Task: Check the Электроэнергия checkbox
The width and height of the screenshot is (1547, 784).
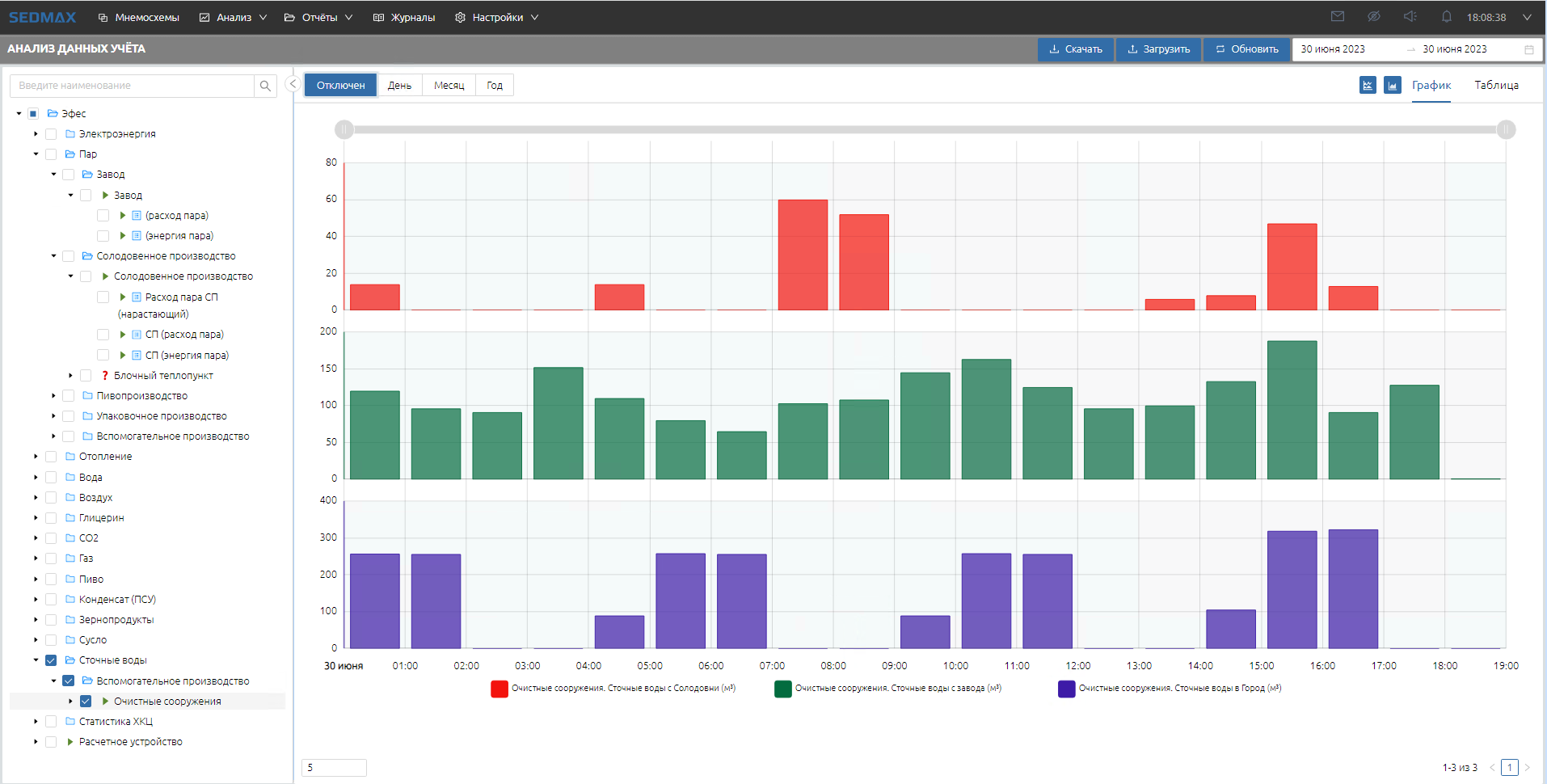Action: [x=51, y=134]
